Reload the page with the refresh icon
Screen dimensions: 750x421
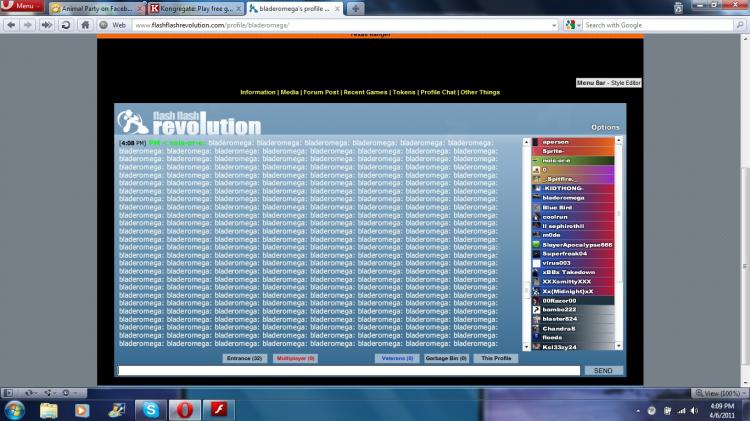point(66,25)
